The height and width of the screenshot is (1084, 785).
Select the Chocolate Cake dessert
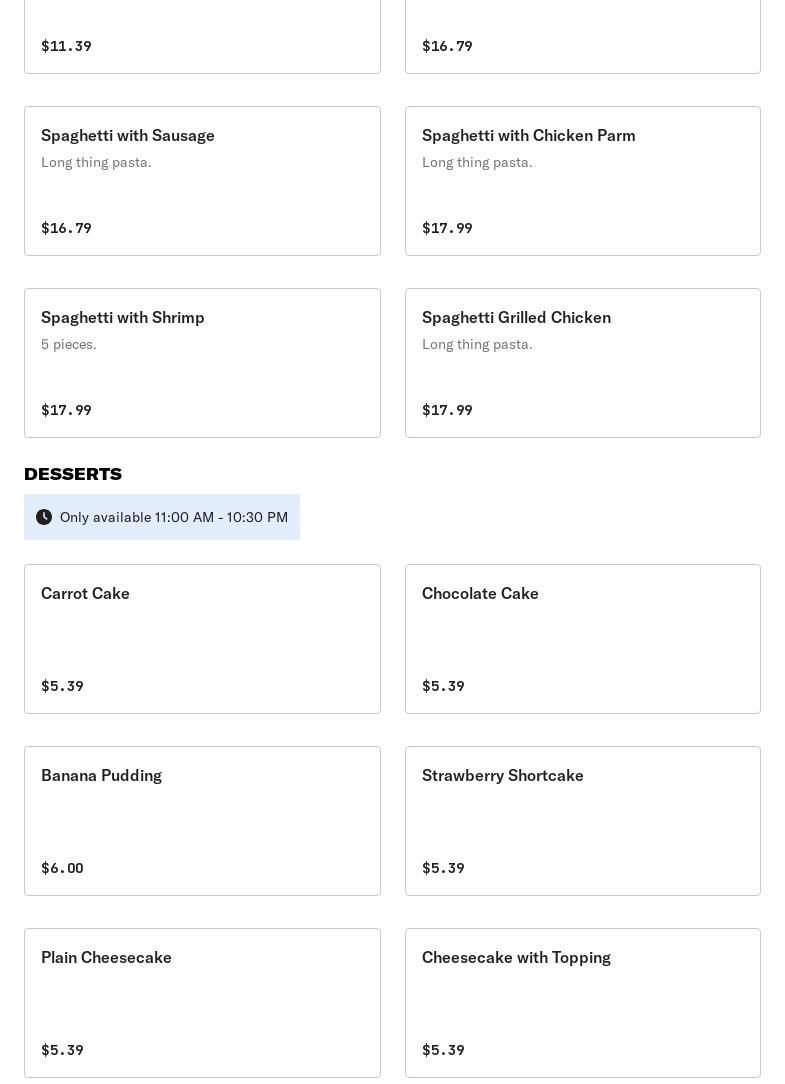582,639
